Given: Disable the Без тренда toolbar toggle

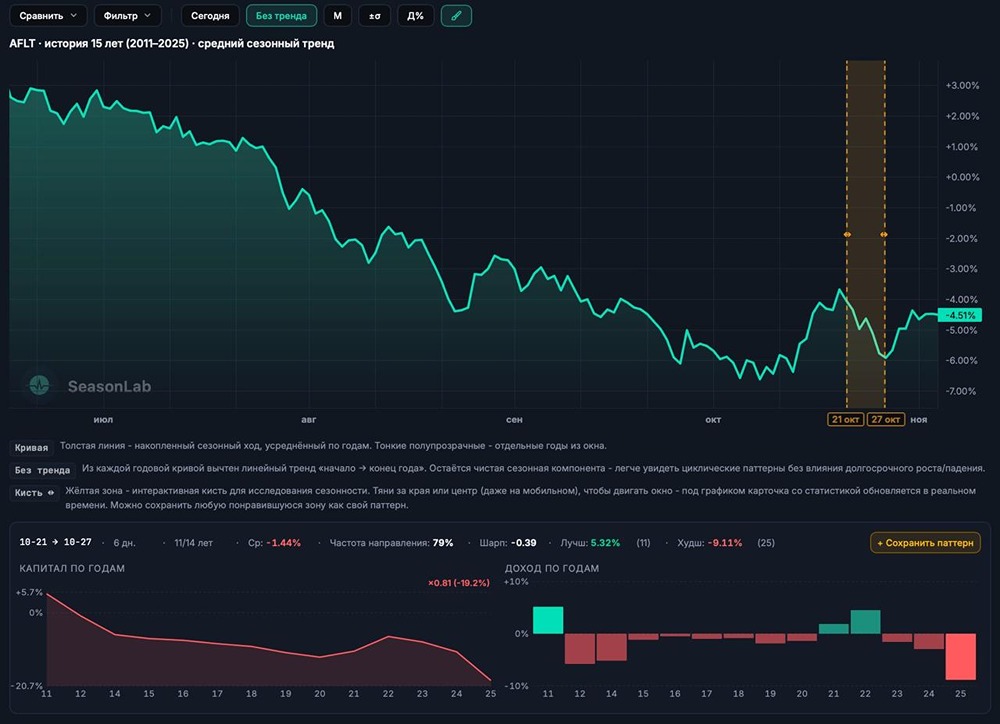Looking at the screenshot, I should 281,16.
